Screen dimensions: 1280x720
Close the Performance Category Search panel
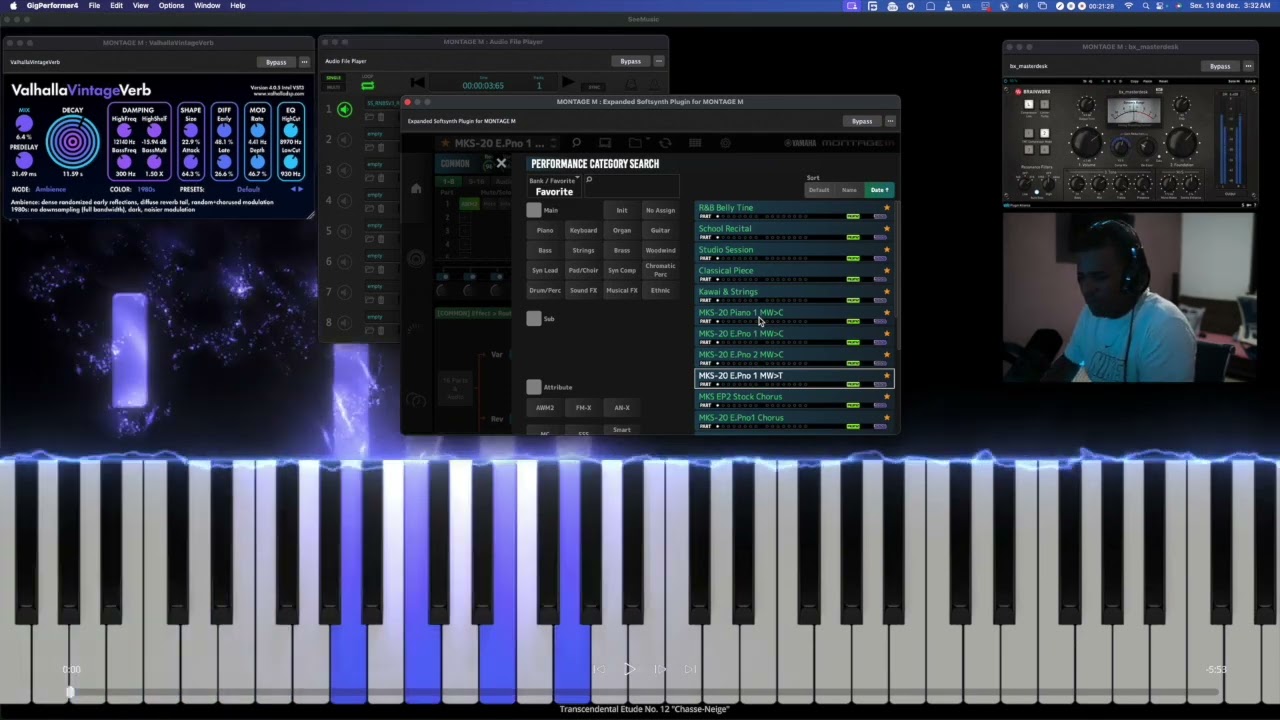click(501, 163)
